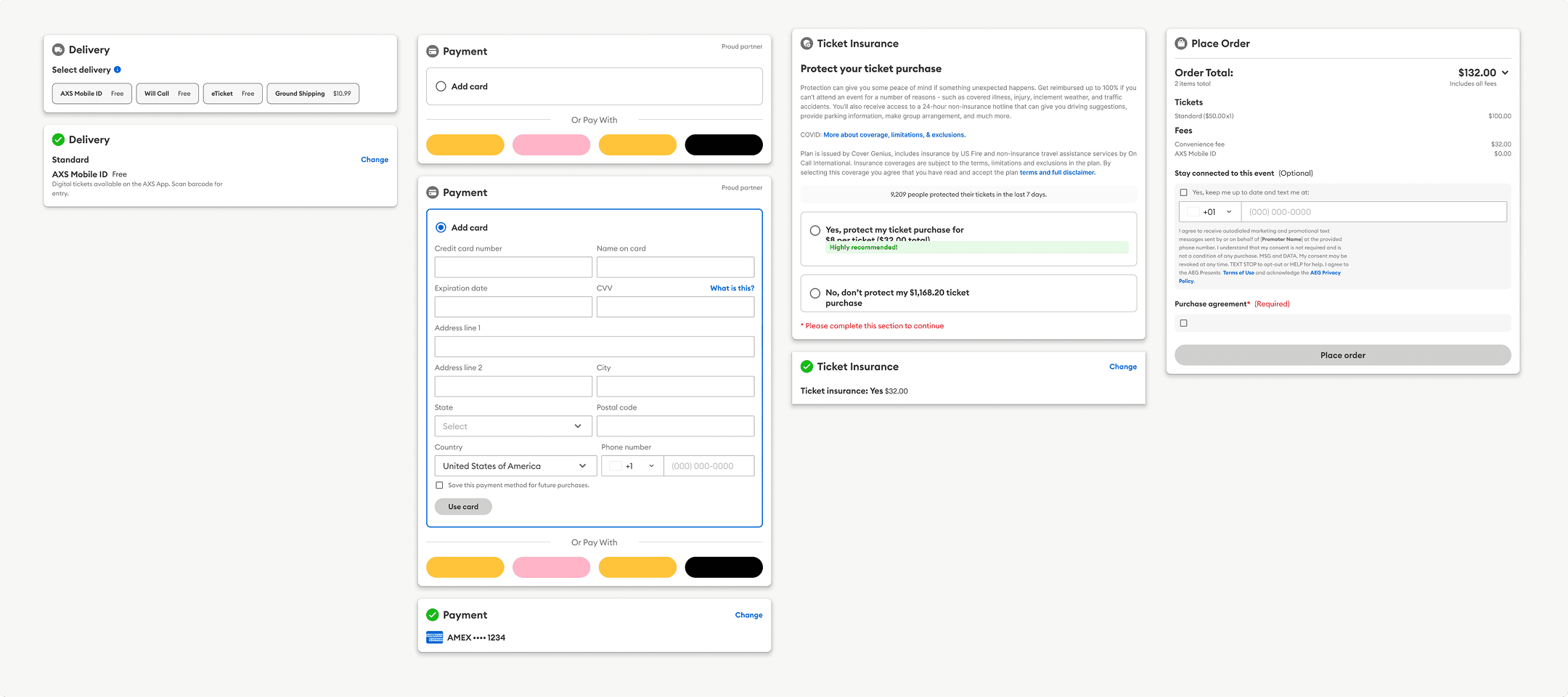Click the black pay pill in collapsed Payment card
The width and height of the screenshot is (1568, 697).
click(724, 145)
